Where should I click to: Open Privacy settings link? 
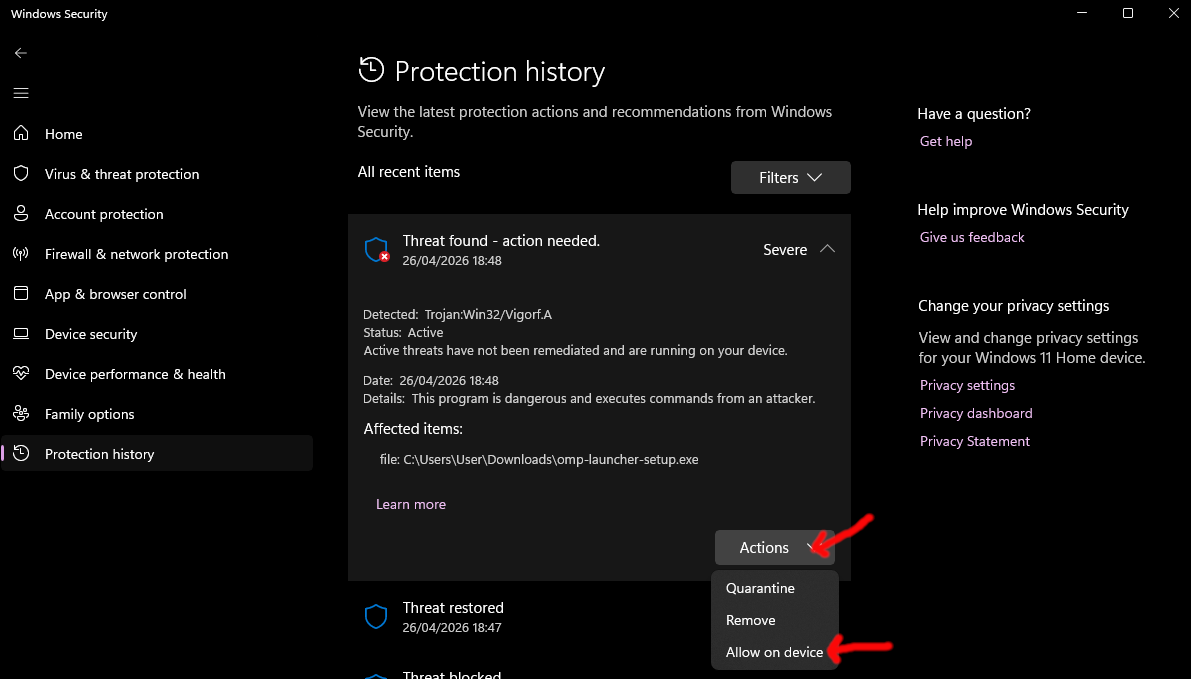click(967, 385)
